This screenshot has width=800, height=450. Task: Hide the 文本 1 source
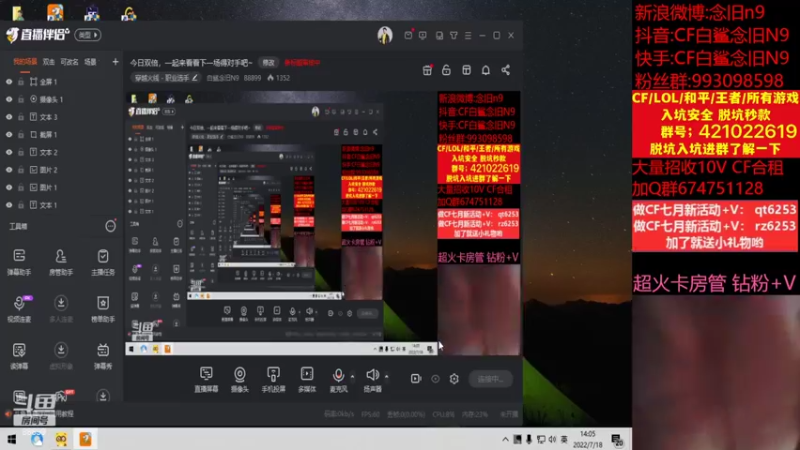(x=9, y=205)
